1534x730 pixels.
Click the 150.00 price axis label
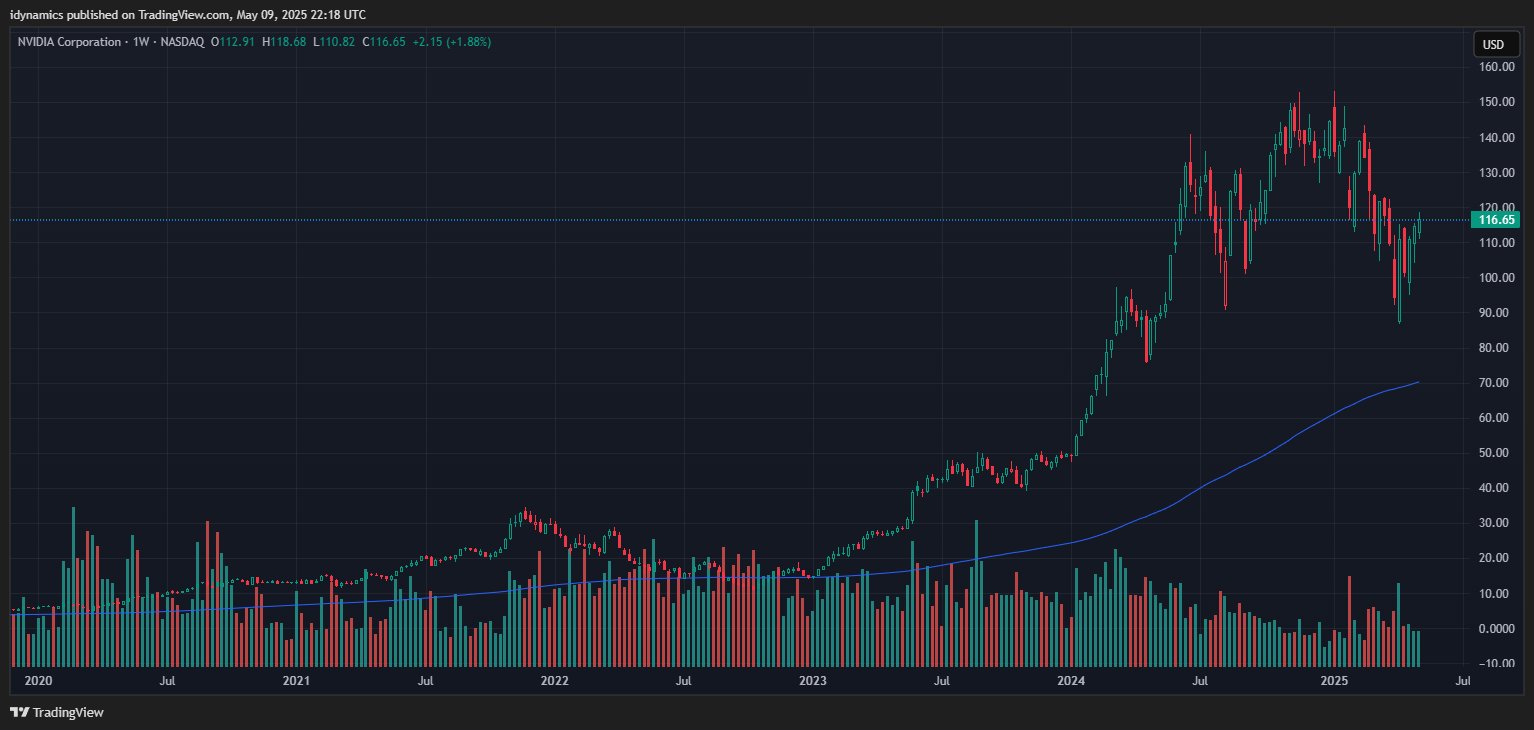1496,102
